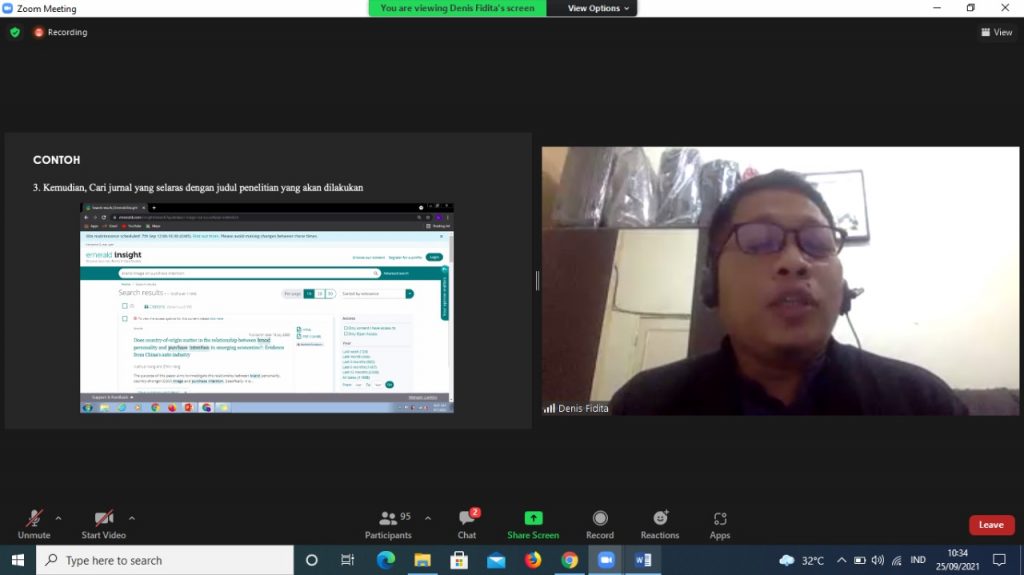Unmute the microphone
The width and height of the screenshot is (1024, 575).
[34, 523]
